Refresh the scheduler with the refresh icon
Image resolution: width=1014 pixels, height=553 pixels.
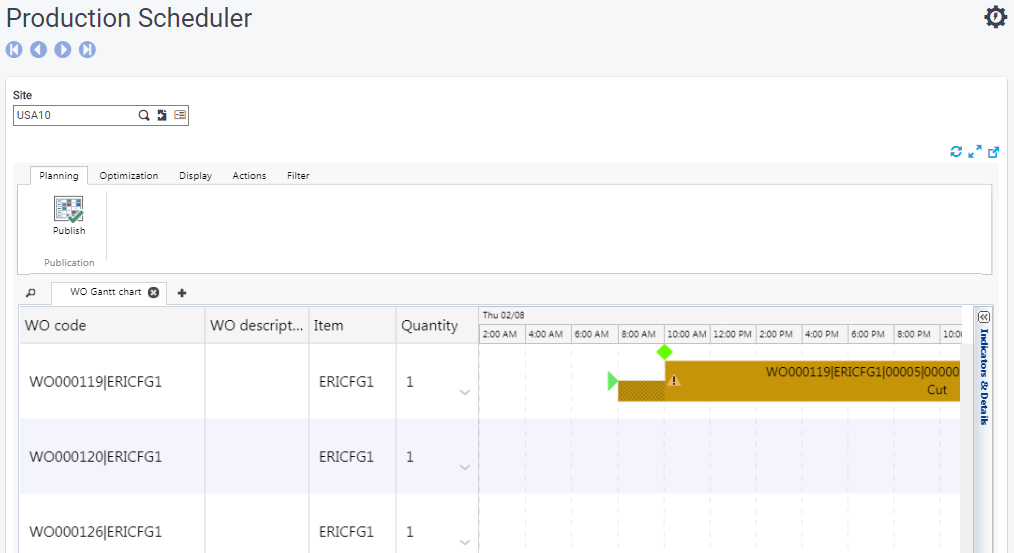(956, 152)
